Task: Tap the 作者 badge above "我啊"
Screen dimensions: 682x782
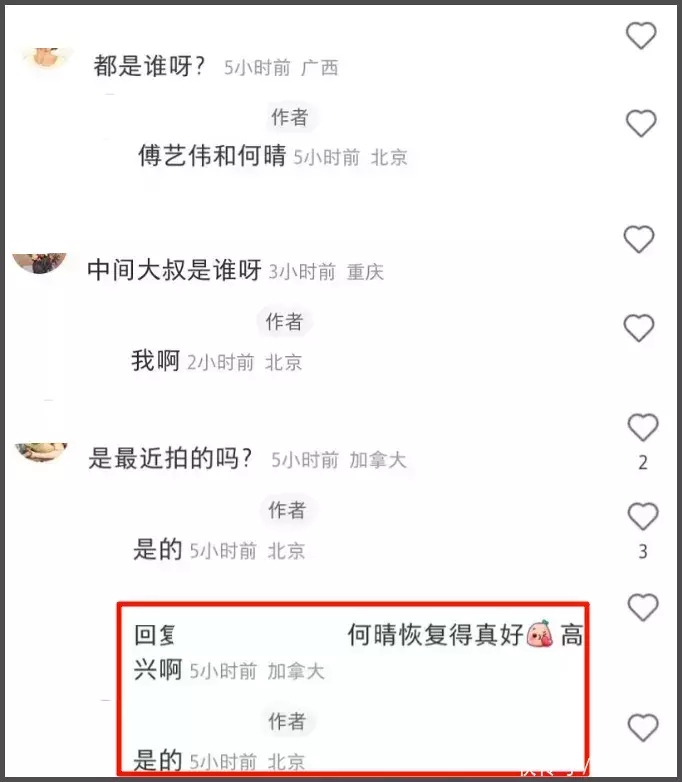Action: coord(284,322)
